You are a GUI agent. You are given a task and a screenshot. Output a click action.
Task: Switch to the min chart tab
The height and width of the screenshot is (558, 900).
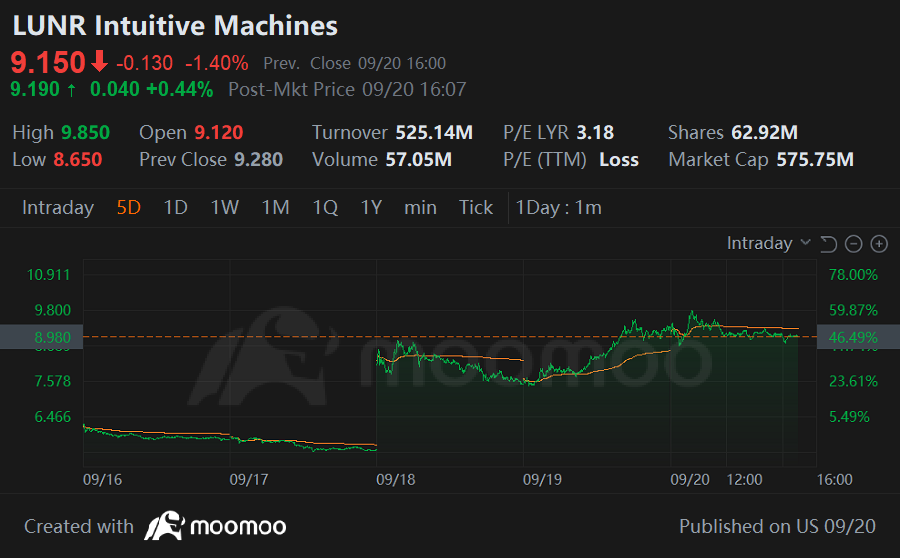pos(420,207)
